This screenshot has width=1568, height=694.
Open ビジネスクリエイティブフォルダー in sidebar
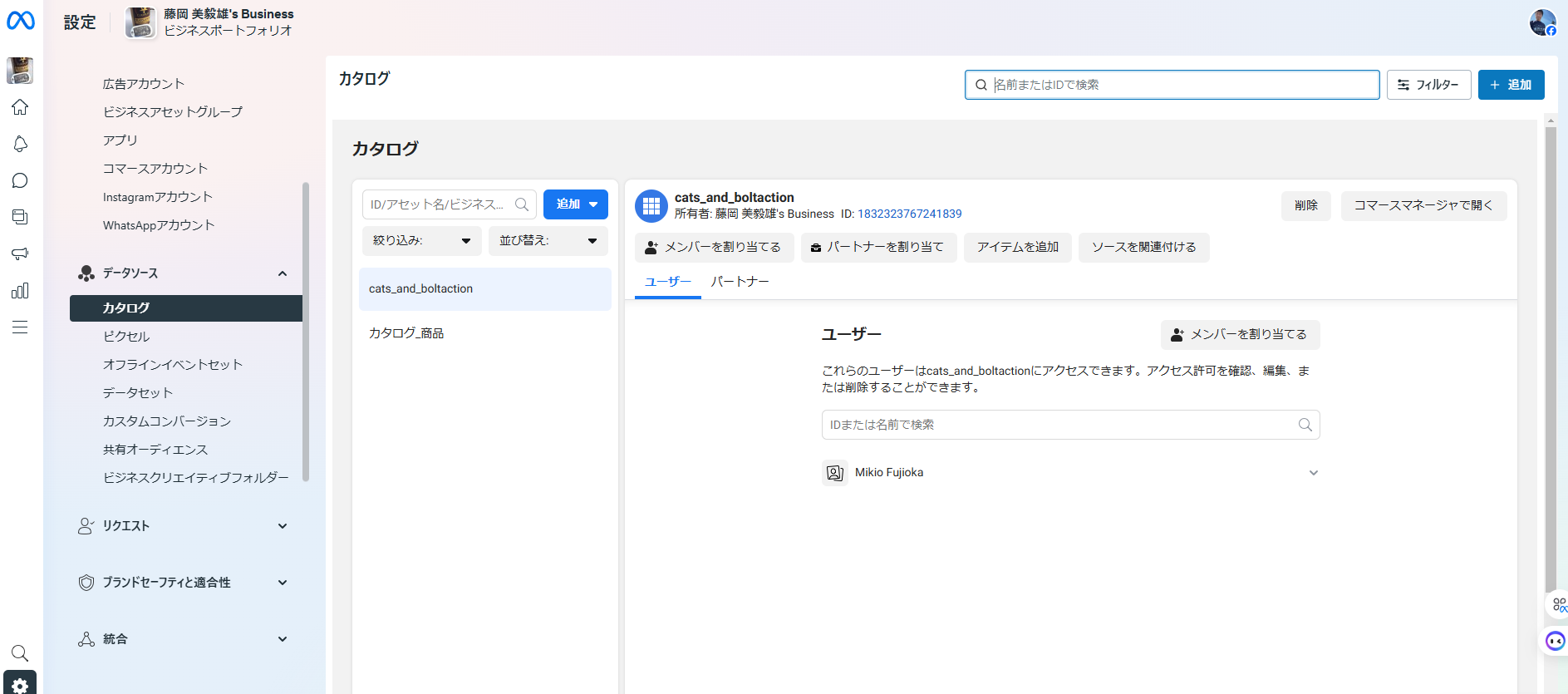click(196, 478)
